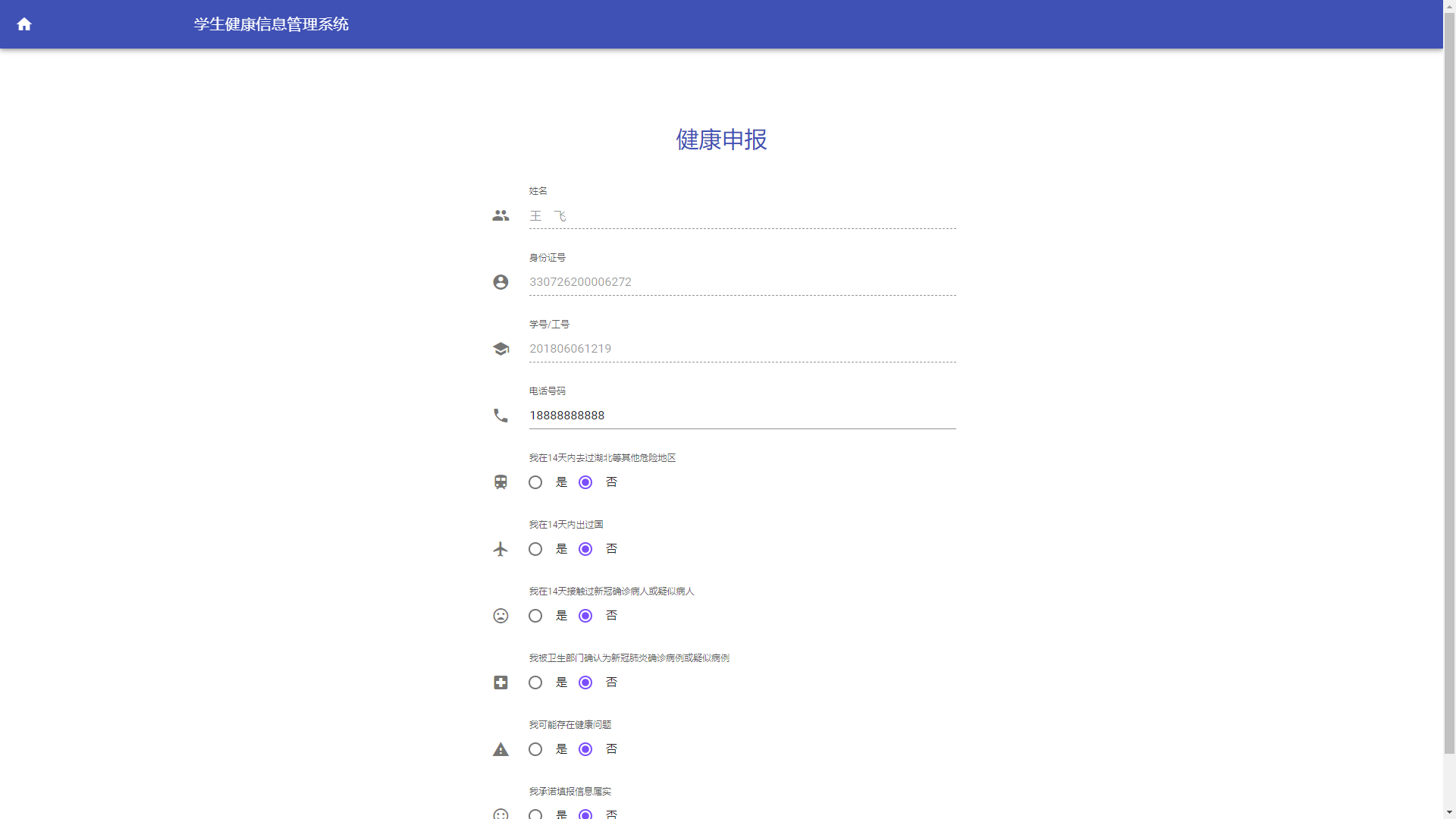Click the 学生健康信息管理系统 header title

click(271, 24)
